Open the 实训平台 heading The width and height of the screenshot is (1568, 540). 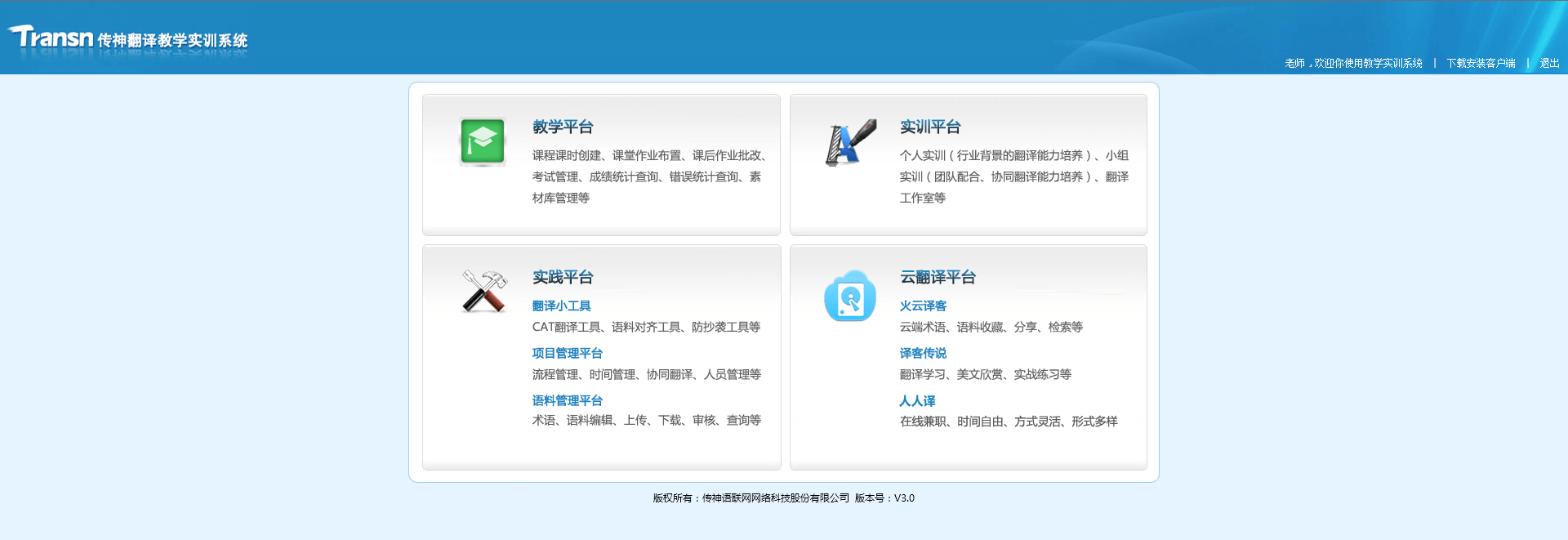click(930, 127)
